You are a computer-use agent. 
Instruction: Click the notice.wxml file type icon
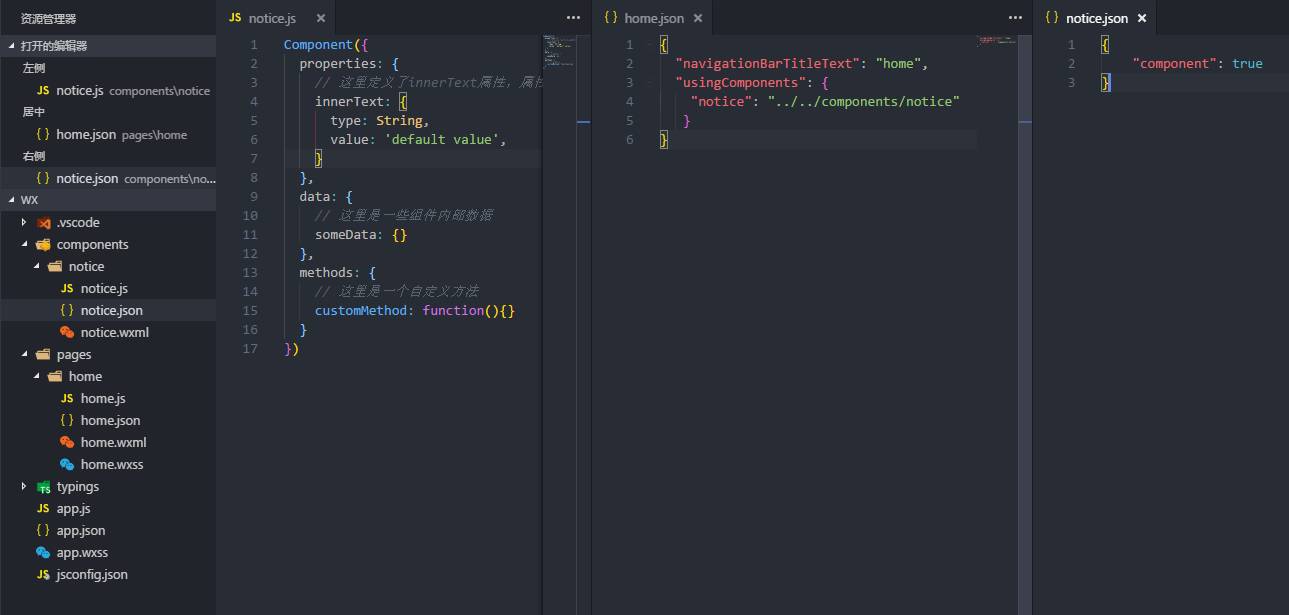click(67, 332)
